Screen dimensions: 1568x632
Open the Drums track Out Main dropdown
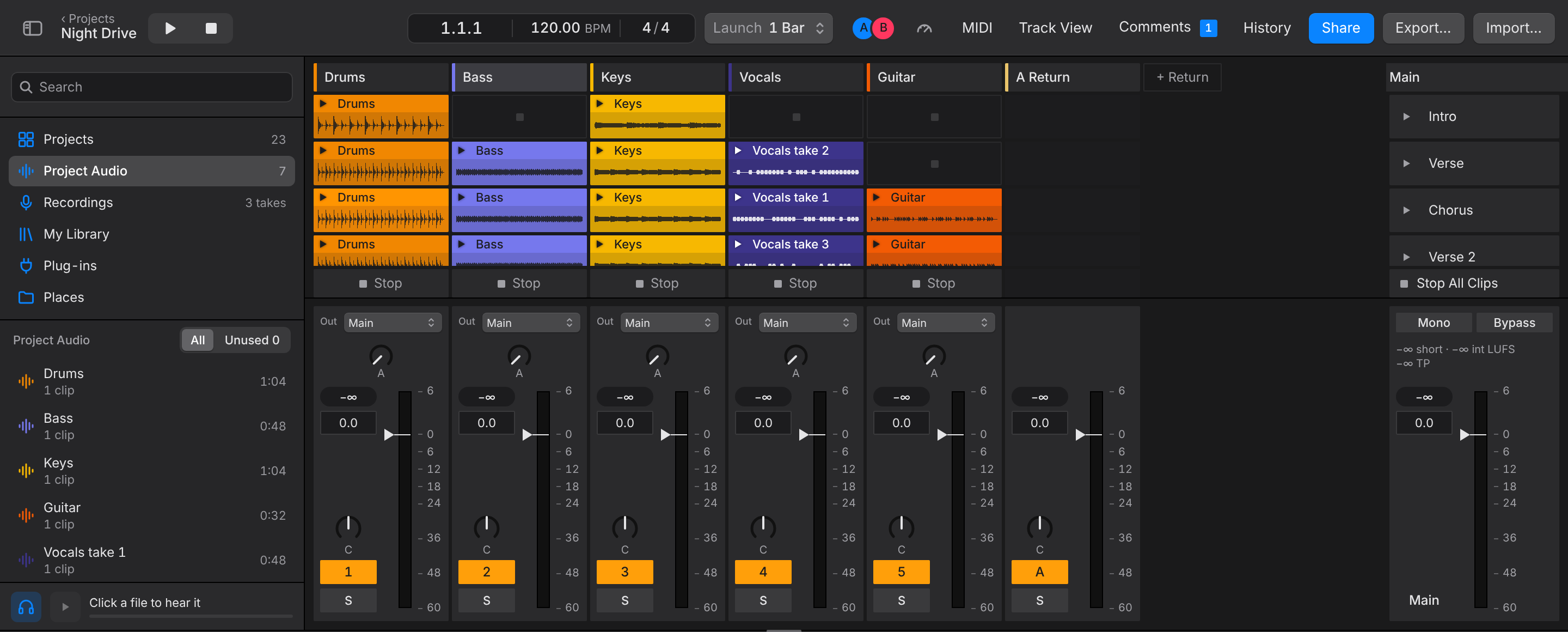tap(392, 323)
